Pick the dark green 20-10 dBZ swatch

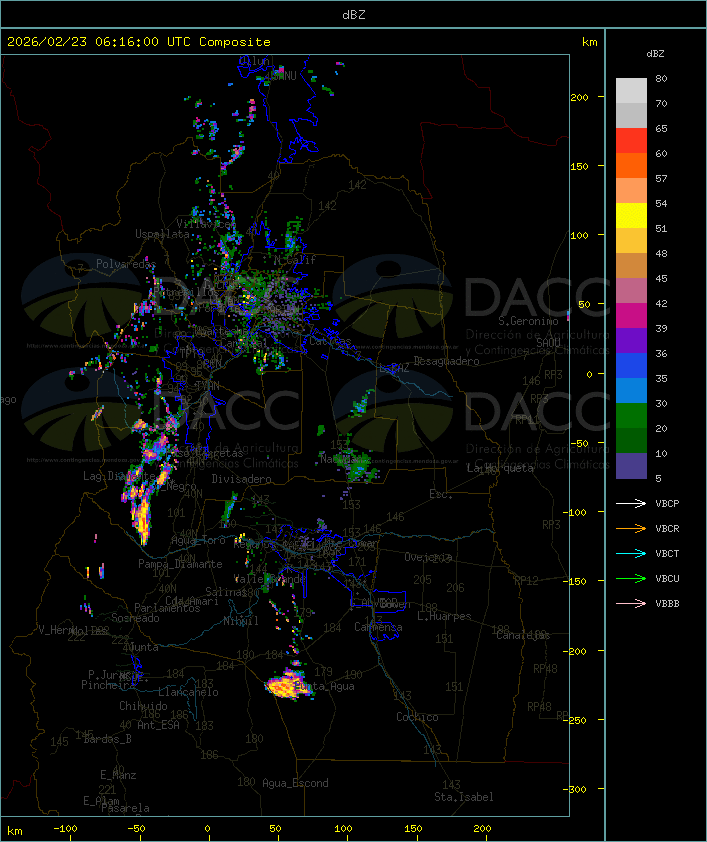click(631, 441)
